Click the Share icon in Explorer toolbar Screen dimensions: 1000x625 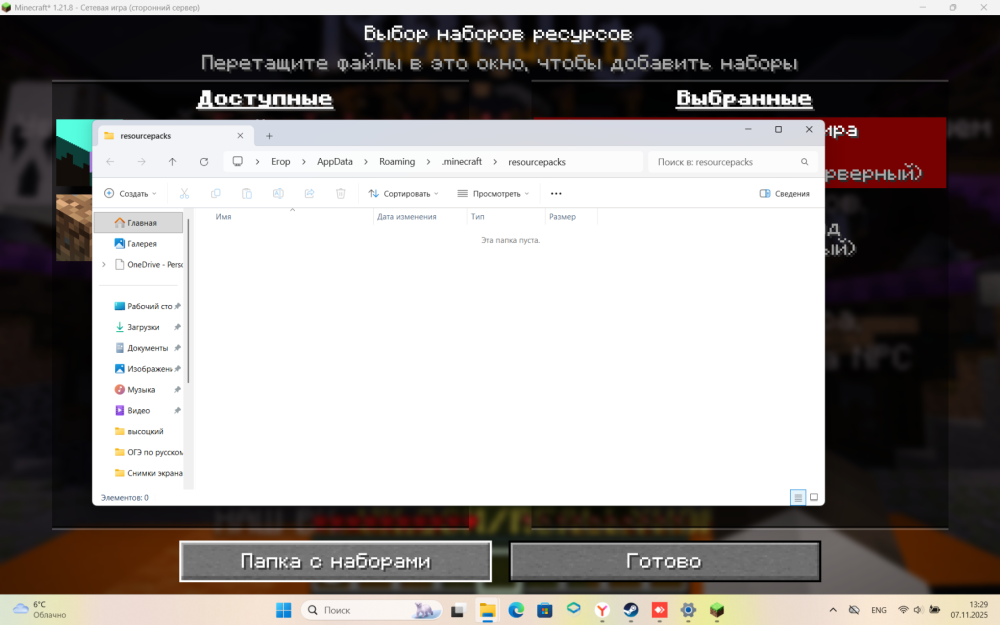(x=309, y=193)
